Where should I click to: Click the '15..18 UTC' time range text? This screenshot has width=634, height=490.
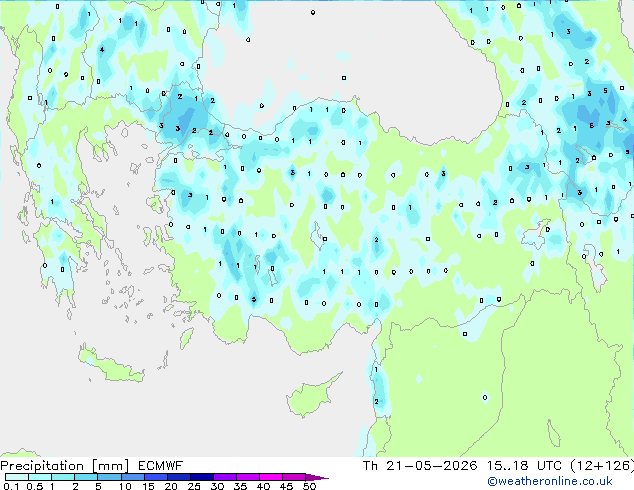[x=524, y=466]
